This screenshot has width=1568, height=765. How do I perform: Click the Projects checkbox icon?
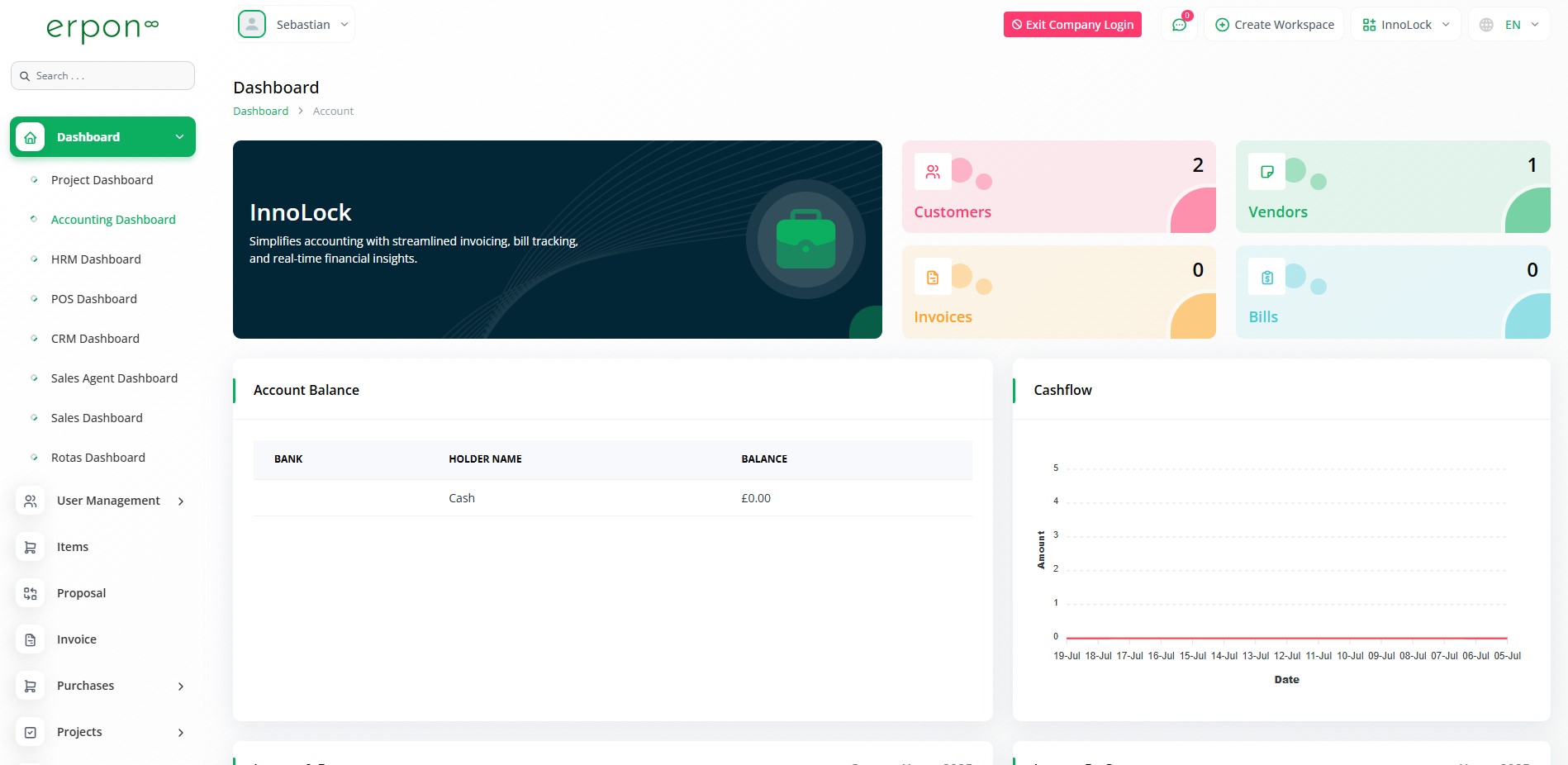[31, 732]
